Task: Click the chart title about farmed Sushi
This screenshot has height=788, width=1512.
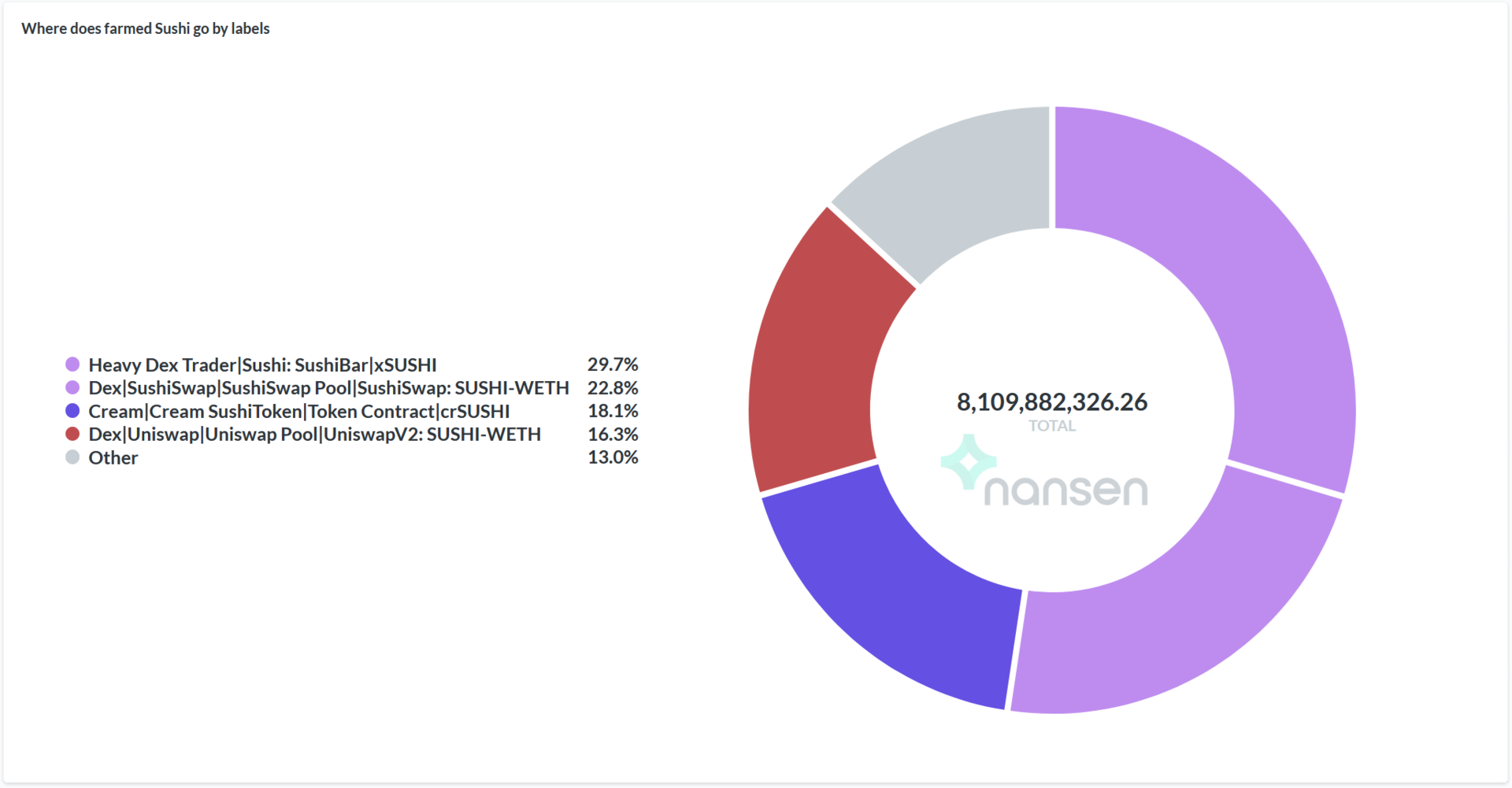Action: (x=146, y=29)
